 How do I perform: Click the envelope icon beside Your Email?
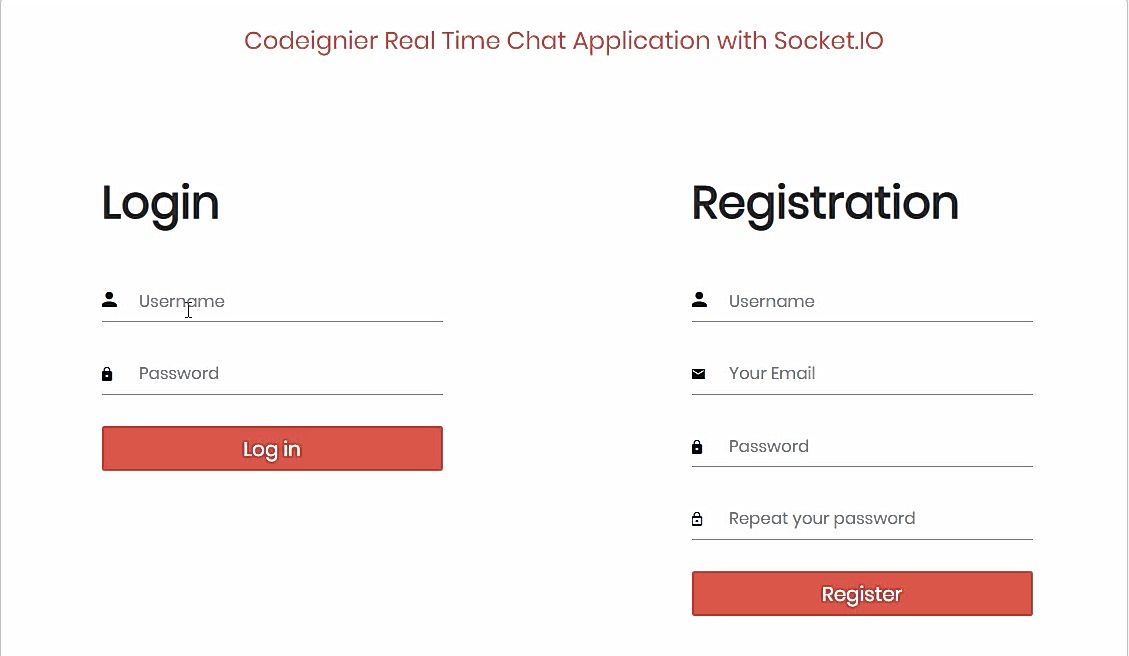pyautogui.click(x=698, y=374)
